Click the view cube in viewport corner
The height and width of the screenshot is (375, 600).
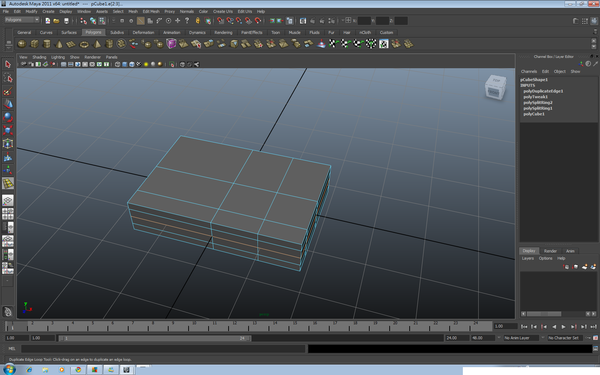pyautogui.click(x=496, y=87)
